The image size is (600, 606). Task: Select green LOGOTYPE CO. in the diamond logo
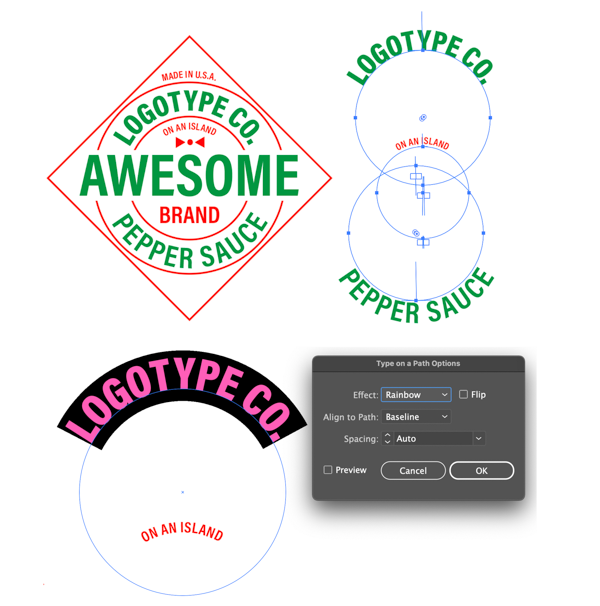click(x=186, y=118)
